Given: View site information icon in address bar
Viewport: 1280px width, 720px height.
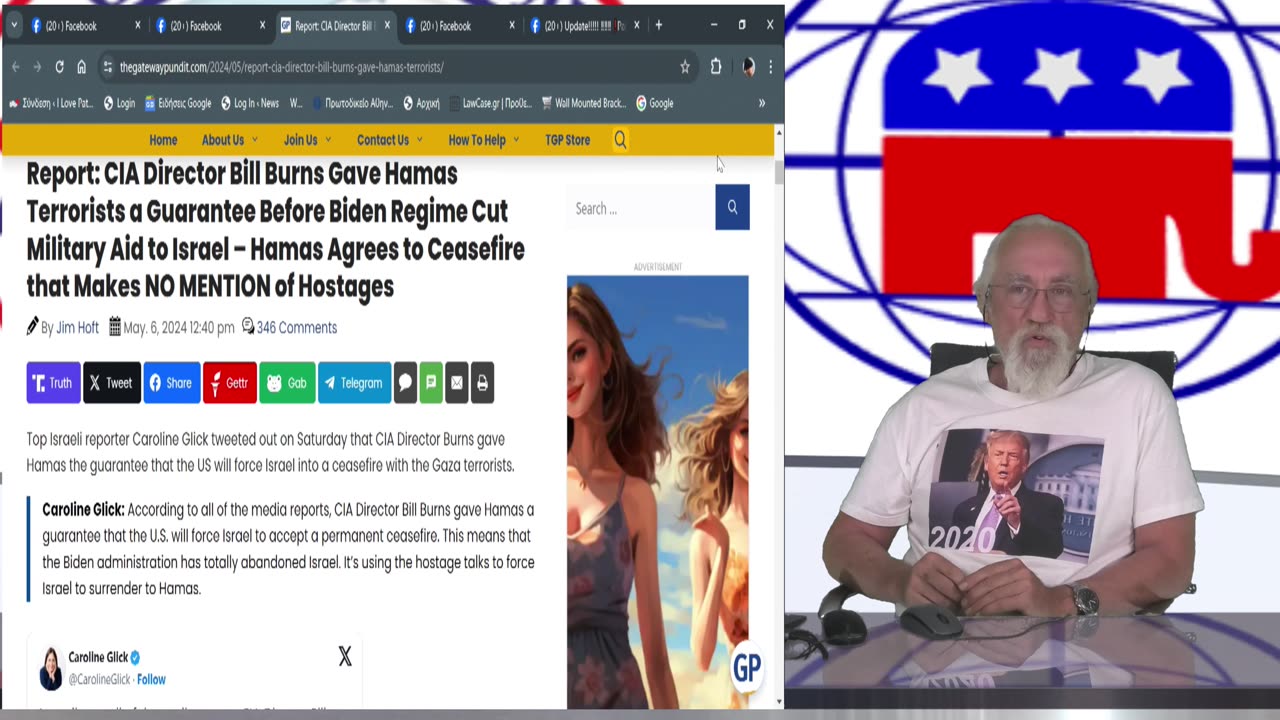Looking at the screenshot, I should point(108,67).
